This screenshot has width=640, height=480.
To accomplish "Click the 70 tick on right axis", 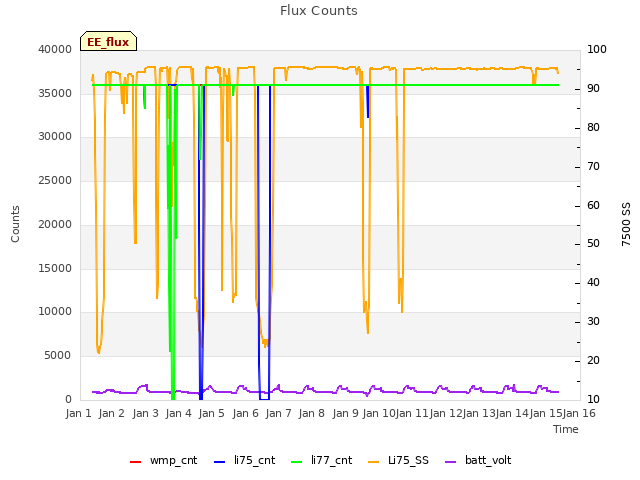I will (593, 167).
